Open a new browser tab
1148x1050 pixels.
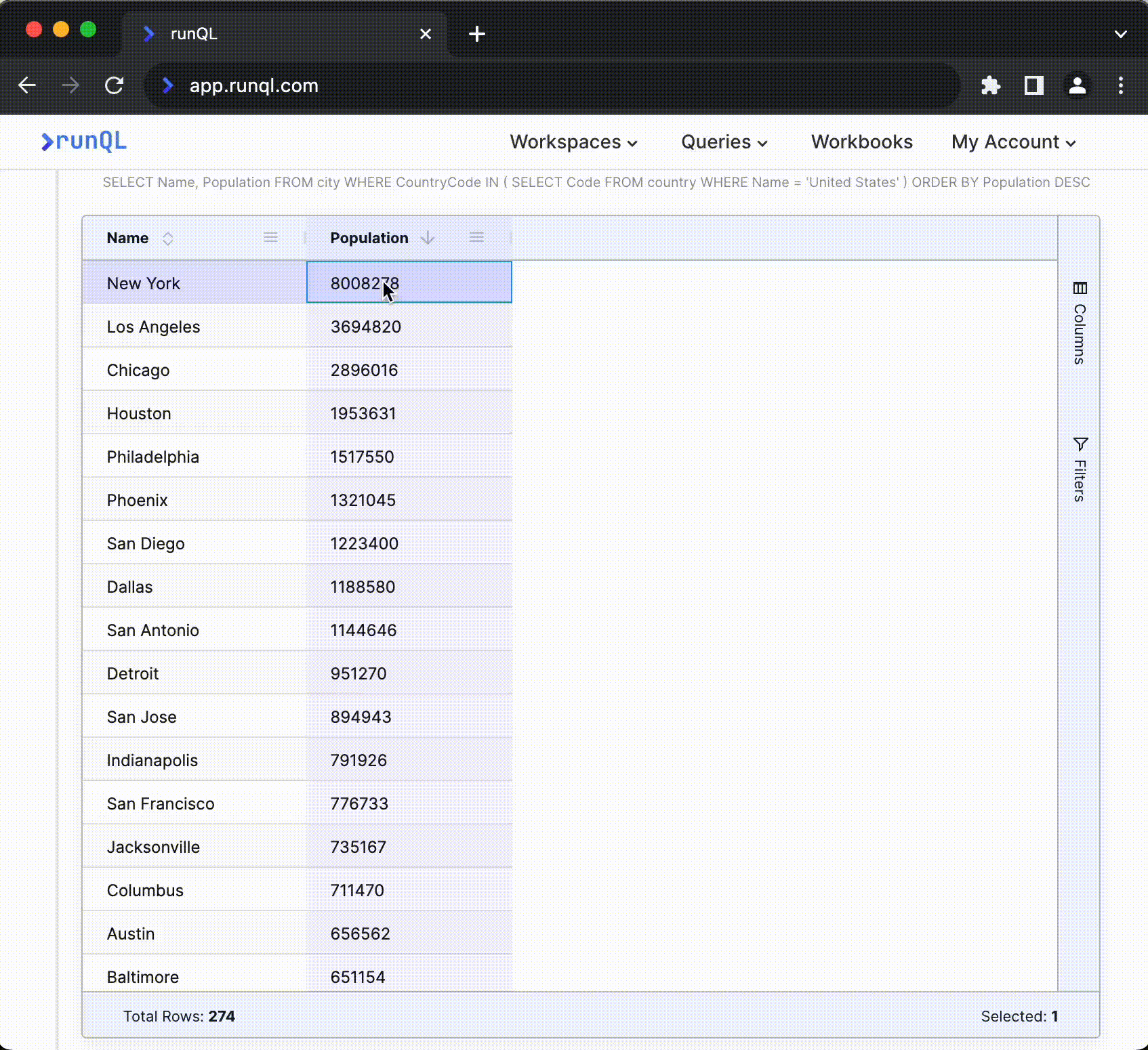(477, 34)
